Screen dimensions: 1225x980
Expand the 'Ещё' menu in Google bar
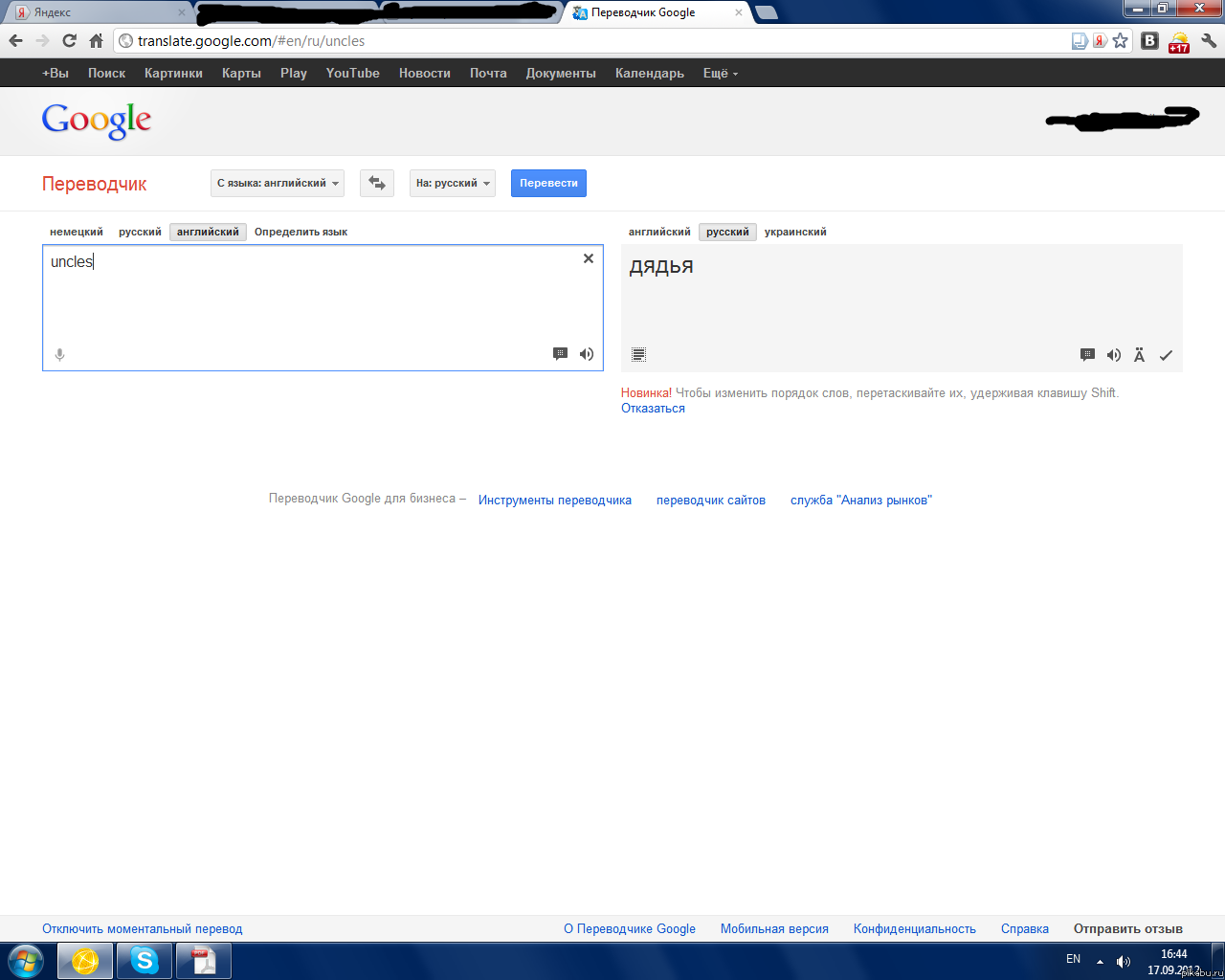tap(721, 73)
